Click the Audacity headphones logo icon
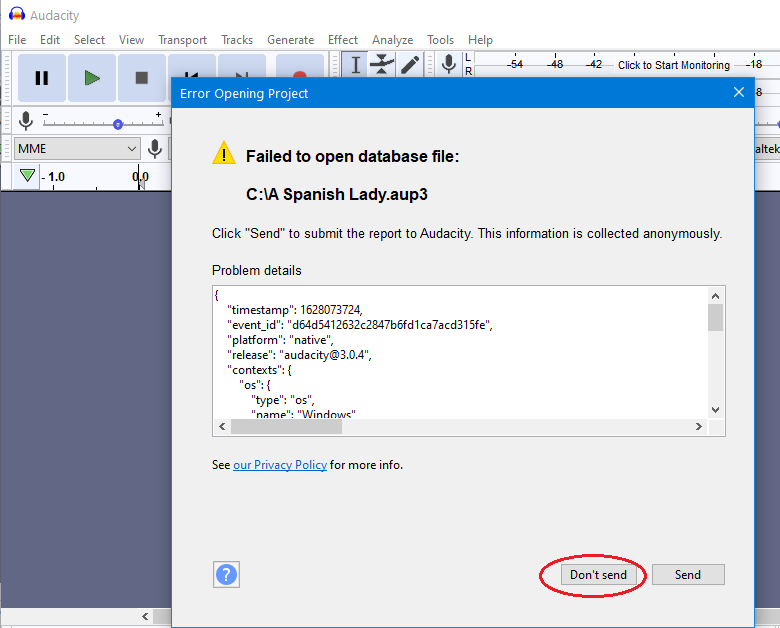 coord(16,14)
